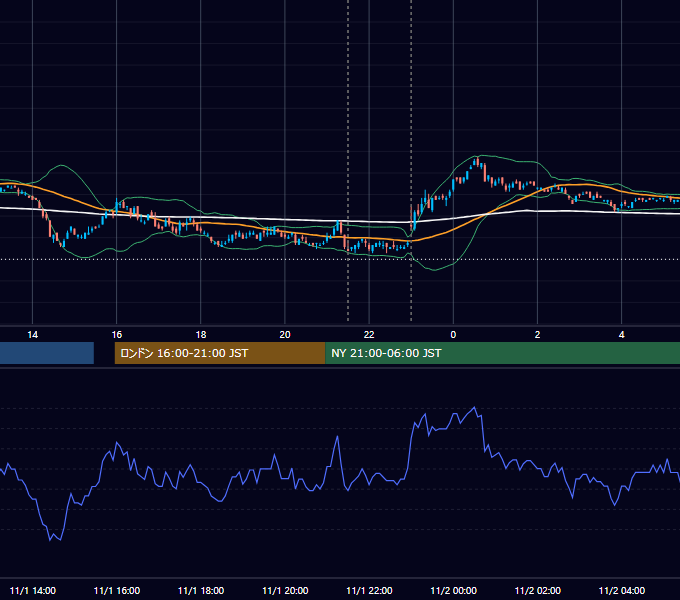Click the highest candlestick after midnight
The image size is (680, 600).
coord(477,162)
